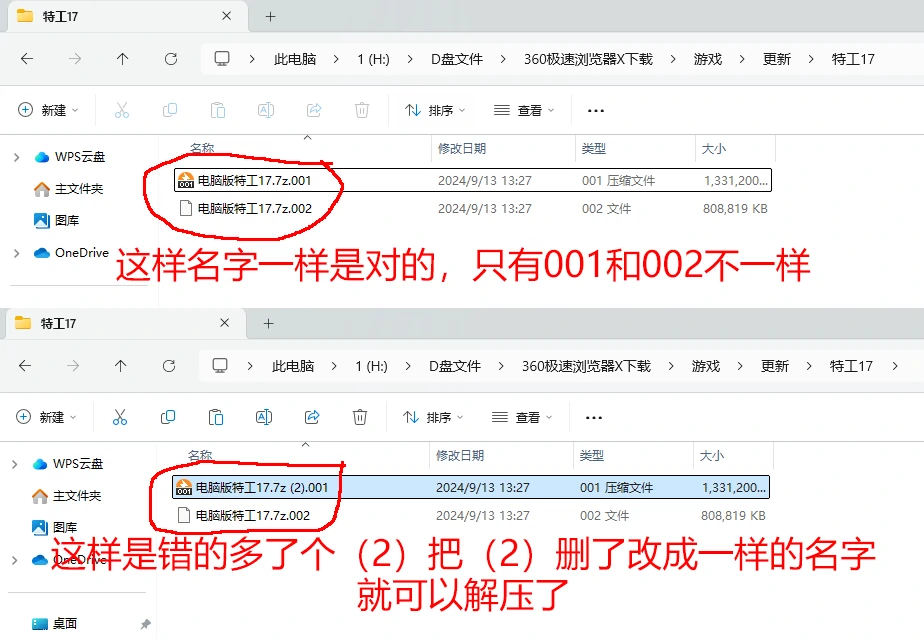Expand the 新建 new item menu
This screenshot has height=639, width=924.
tap(46, 110)
